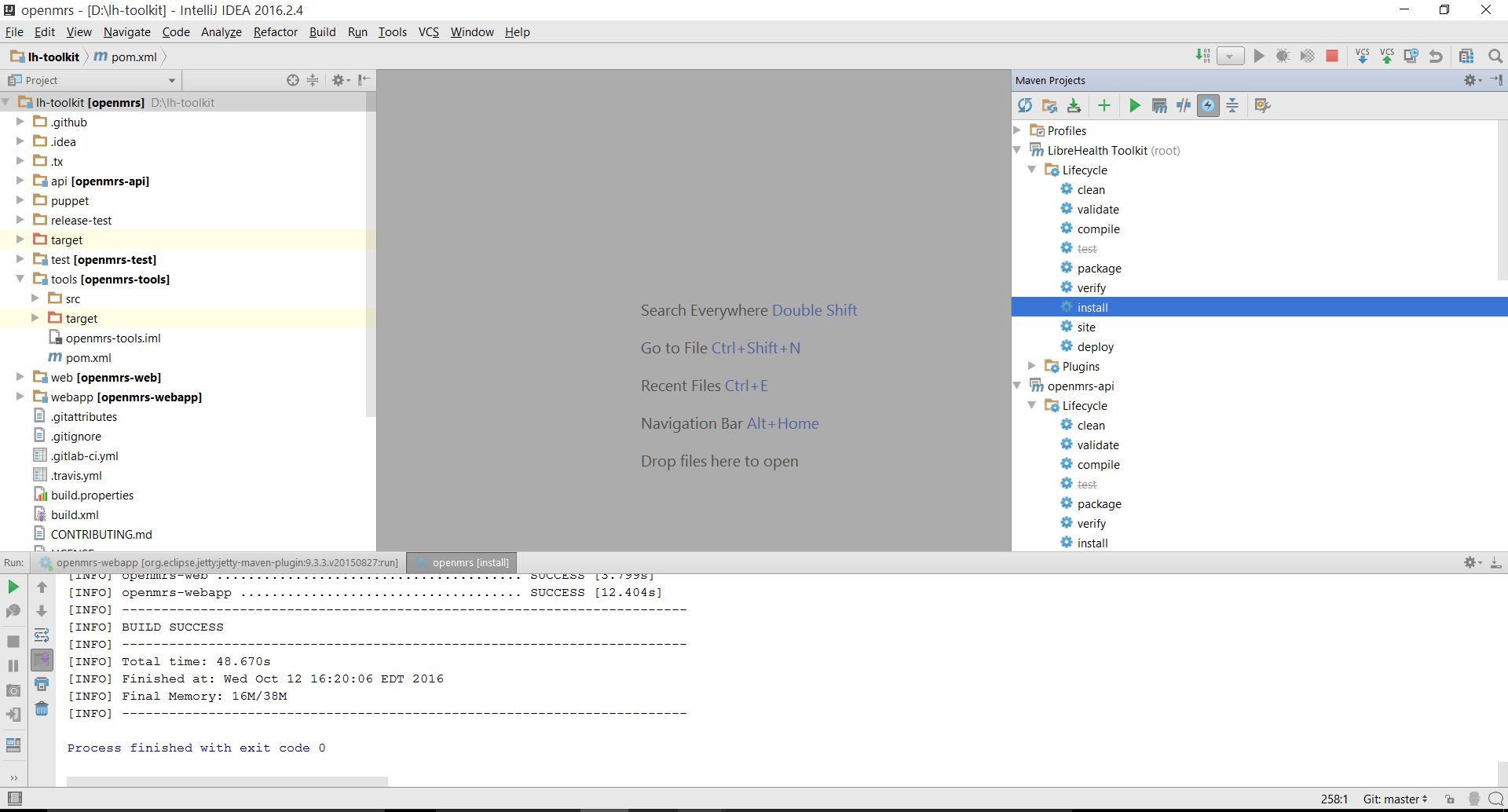The image size is (1508, 812).
Task: Open the File menu
Action: pyautogui.click(x=14, y=31)
